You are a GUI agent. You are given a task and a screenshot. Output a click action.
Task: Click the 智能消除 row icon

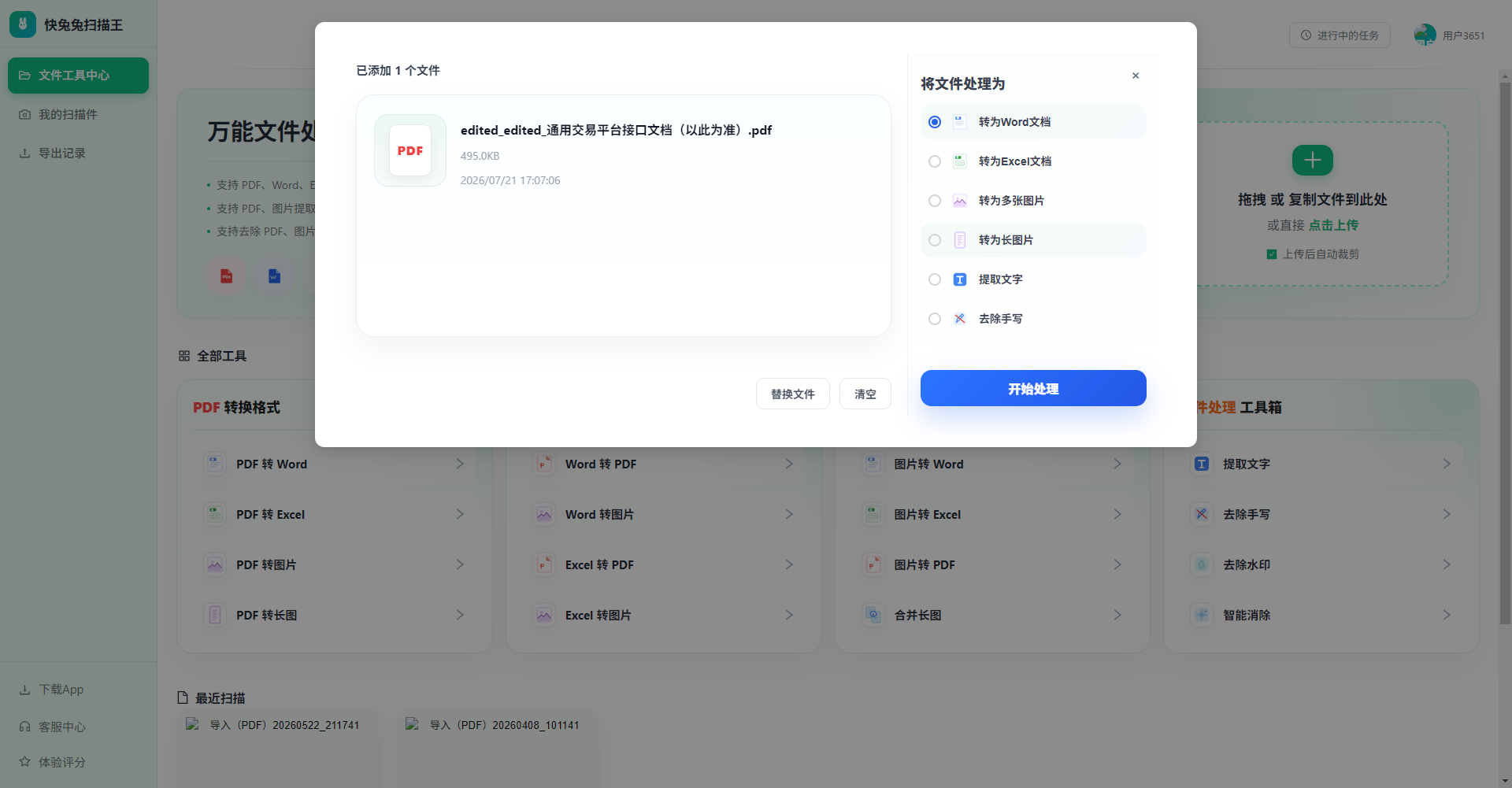[x=1202, y=615]
